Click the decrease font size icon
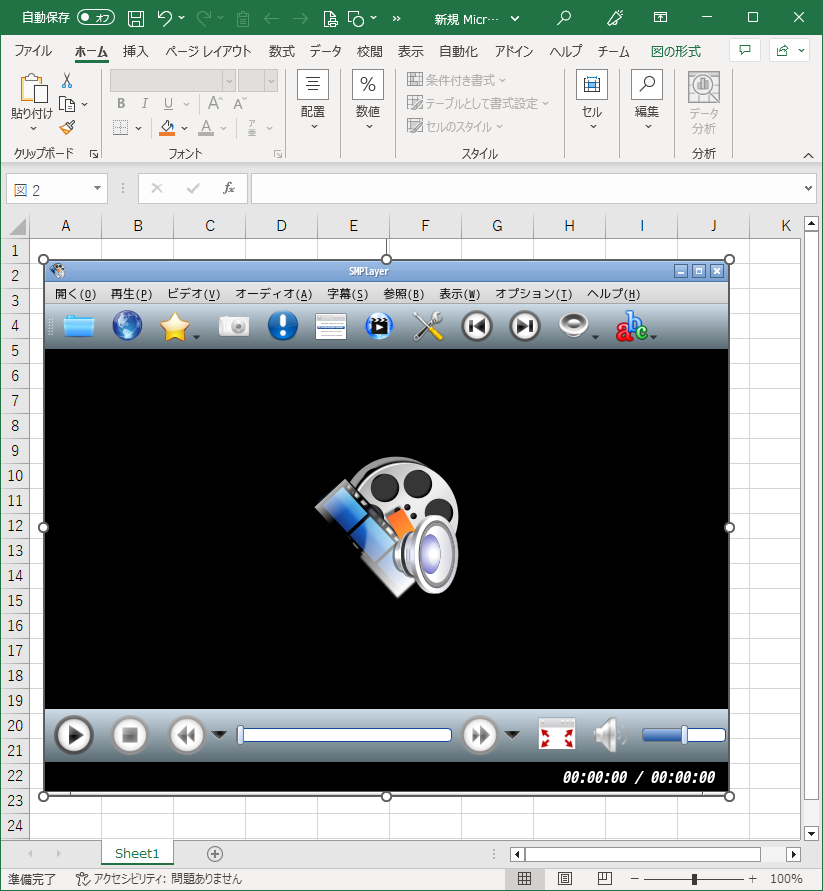The image size is (823, 891). (240, 103)
